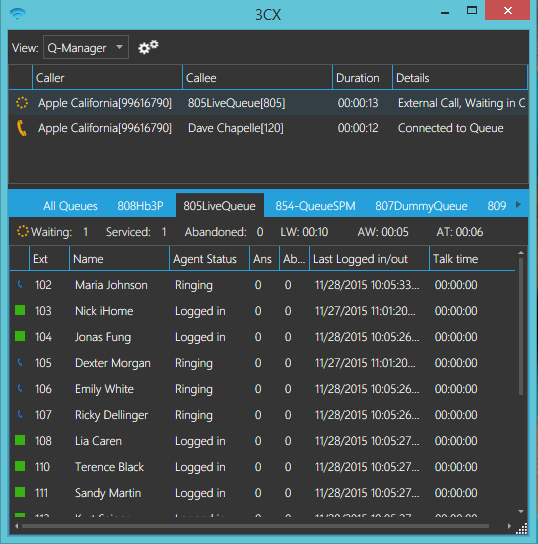This screenshot has height=544, width=538.
Task: Select the Emily White agent name
Action: coord(104,389)
